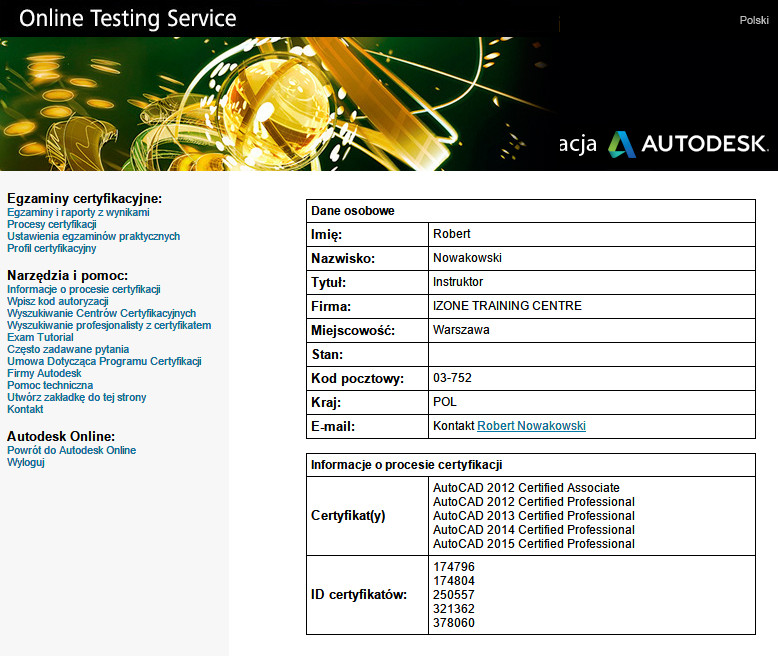Select the title value Instruktor

458,282
